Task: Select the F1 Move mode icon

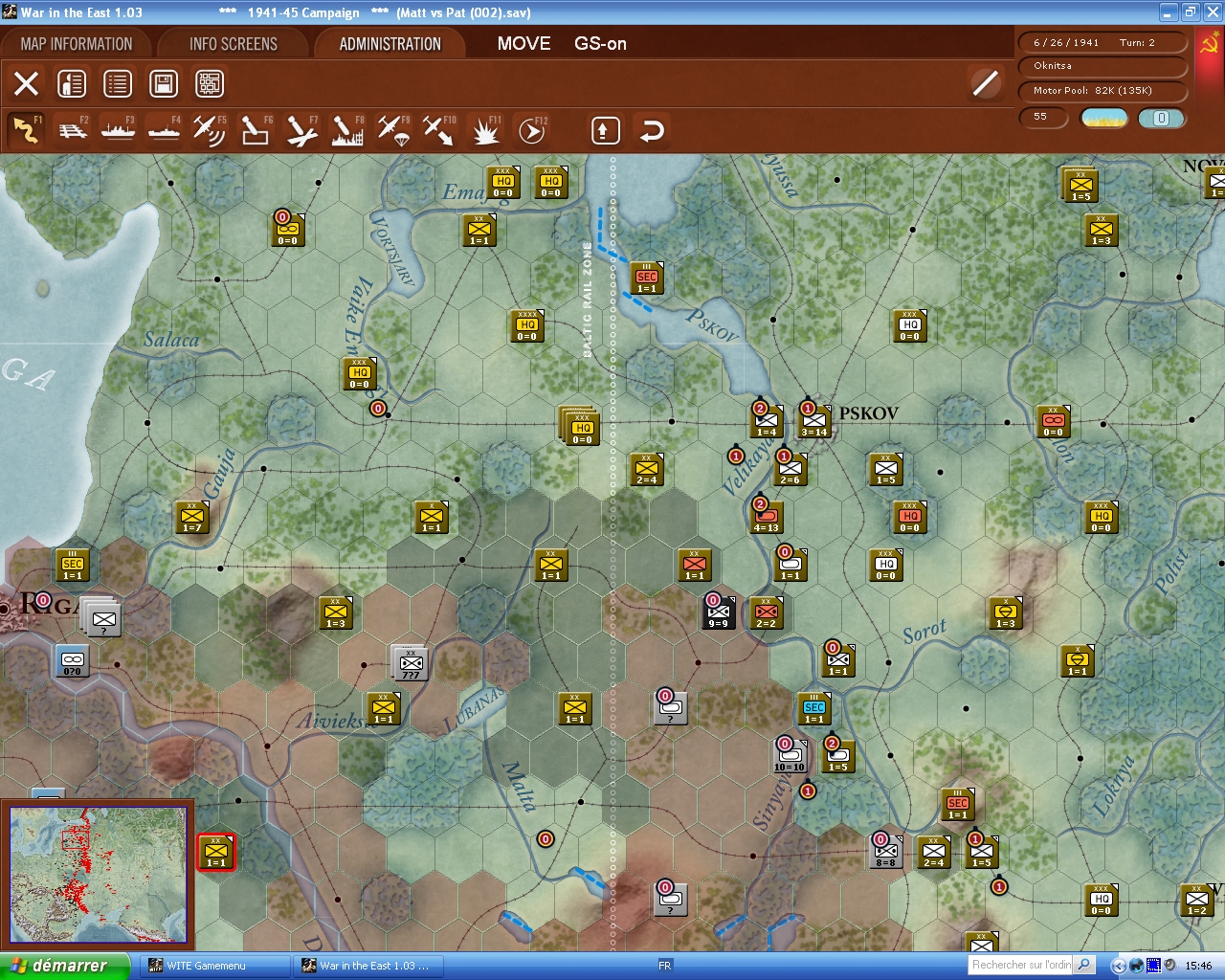Action: point(26,130)
